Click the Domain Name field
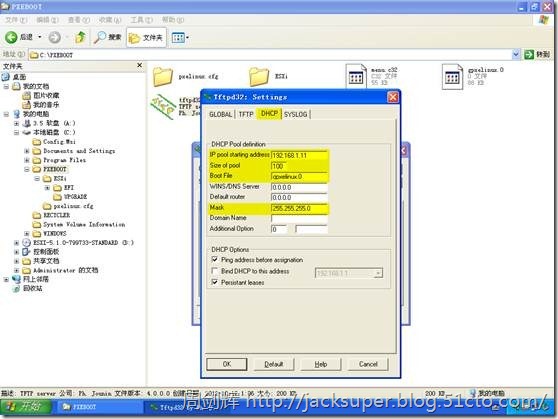The image size is (558, 419). point(299,219)
